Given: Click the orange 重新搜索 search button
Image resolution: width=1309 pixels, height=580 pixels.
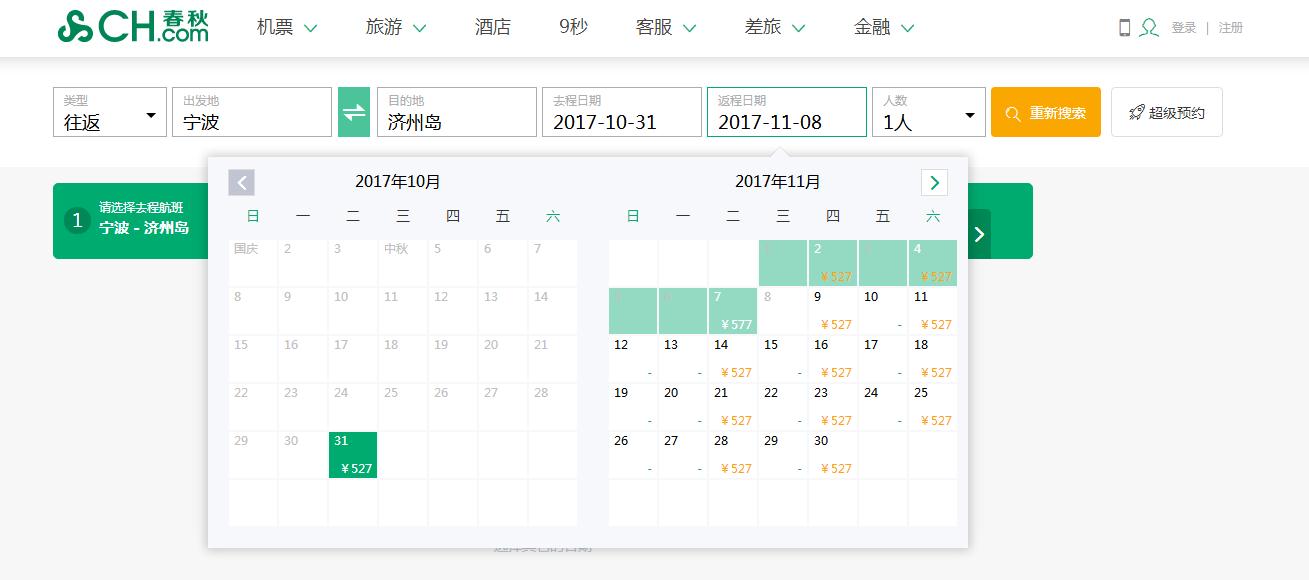Looking at the screenshot, I should [1045, 112].
